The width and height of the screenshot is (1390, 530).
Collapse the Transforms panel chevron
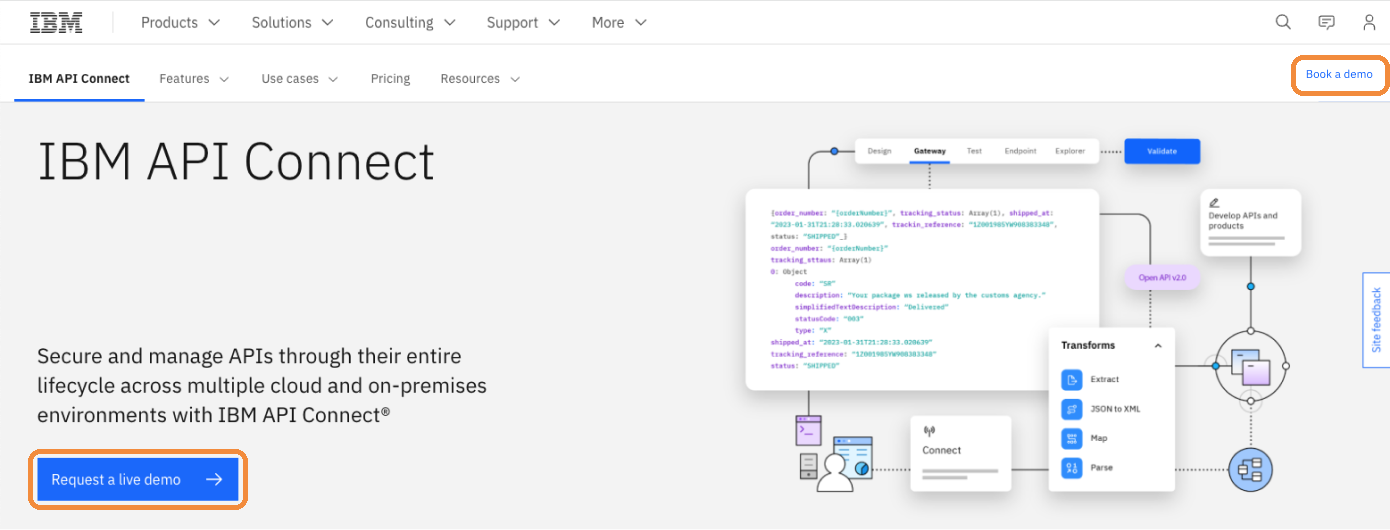[x=1158, y=346]
